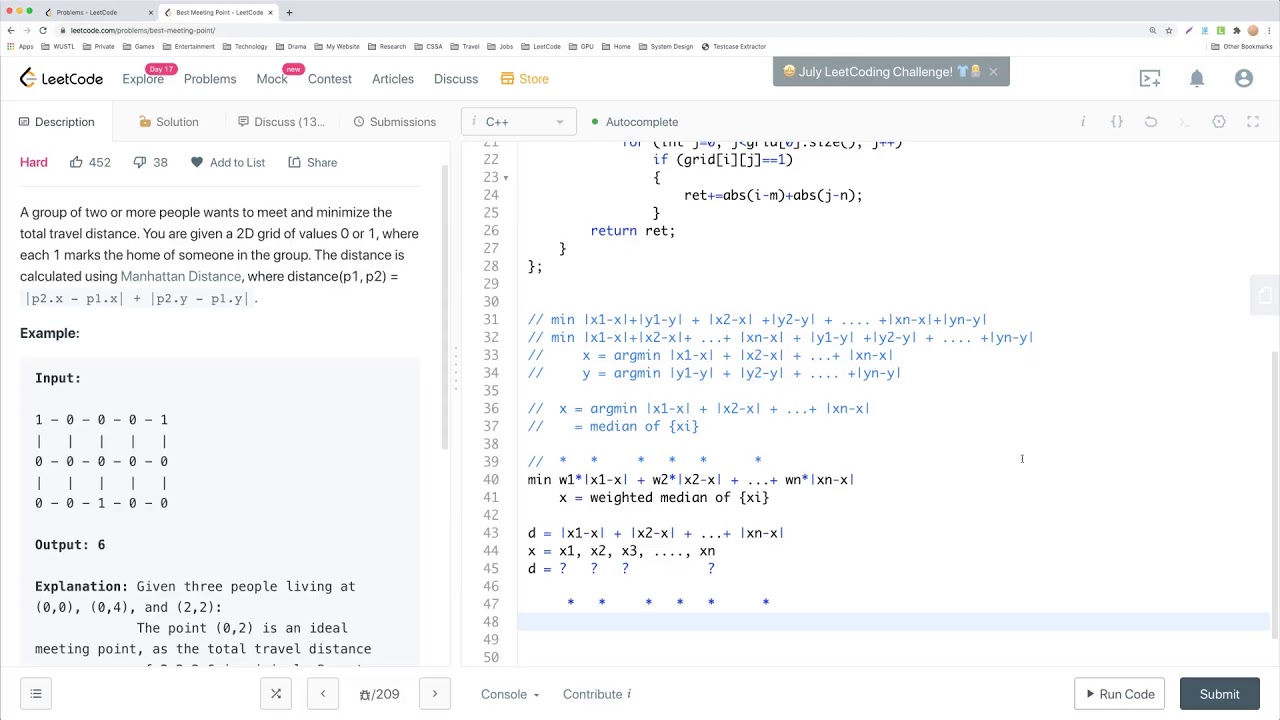Toggle Add to List favorite heart
1280x720 pixels.
[x=197, y=162]
